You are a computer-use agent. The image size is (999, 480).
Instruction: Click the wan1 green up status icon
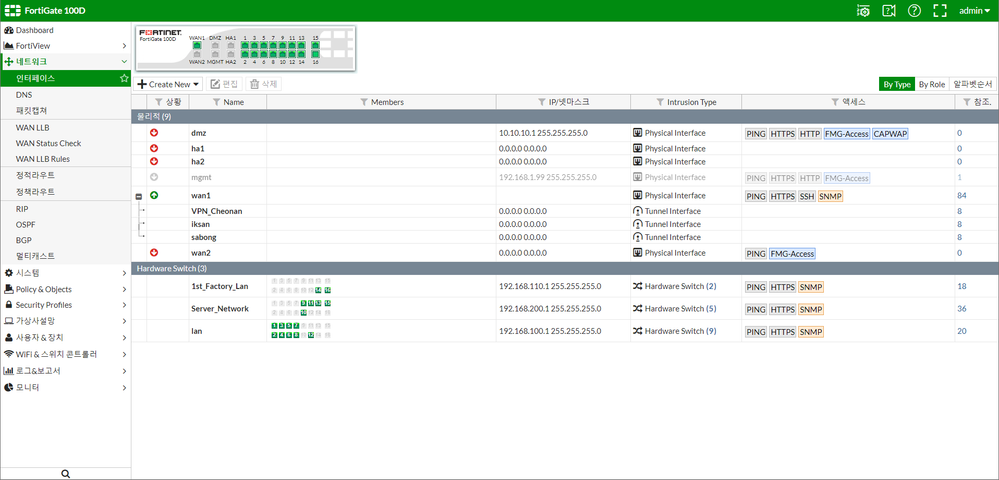154,195
